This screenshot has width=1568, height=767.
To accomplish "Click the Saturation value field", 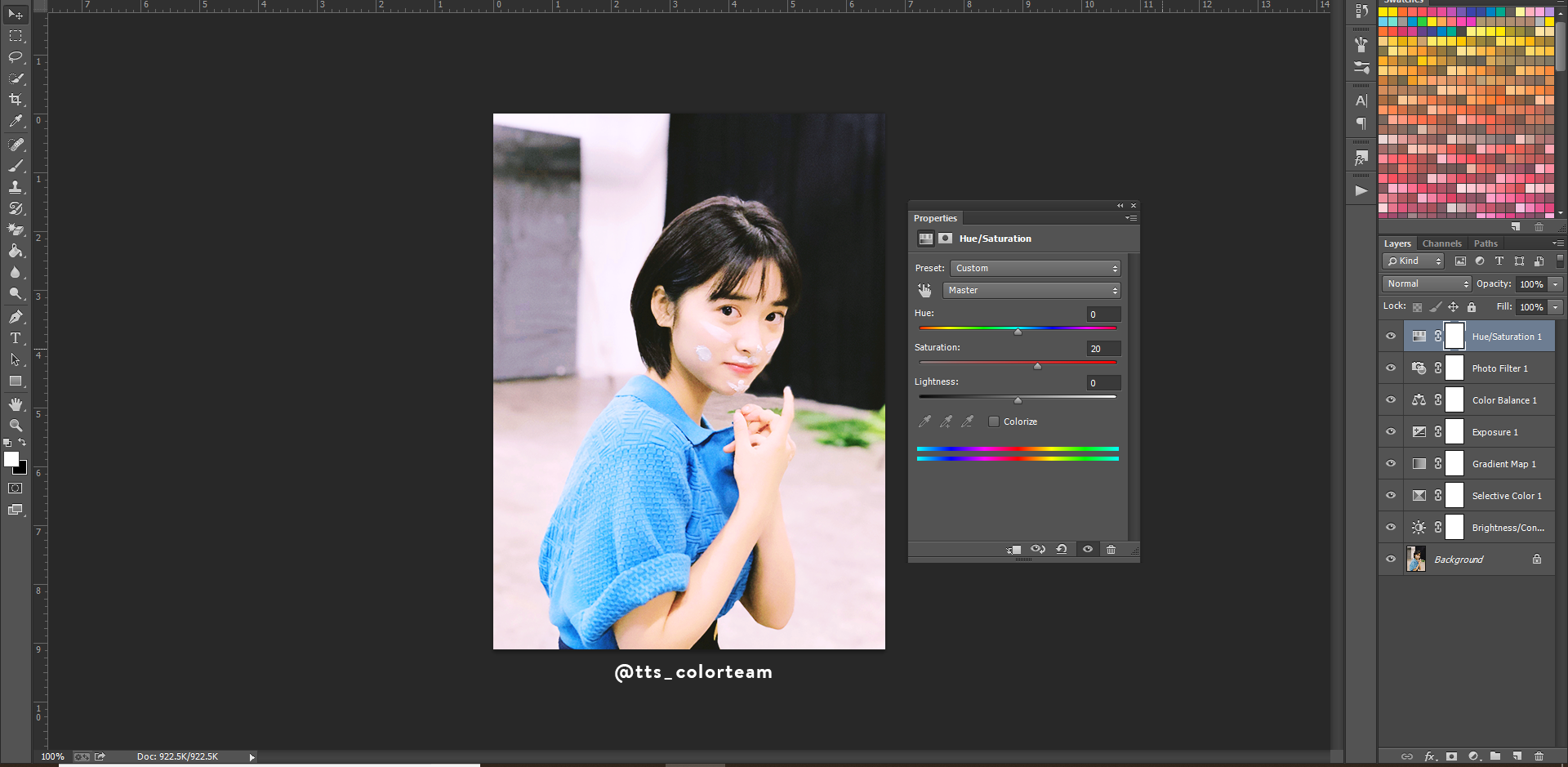I will coord(1103,349).
